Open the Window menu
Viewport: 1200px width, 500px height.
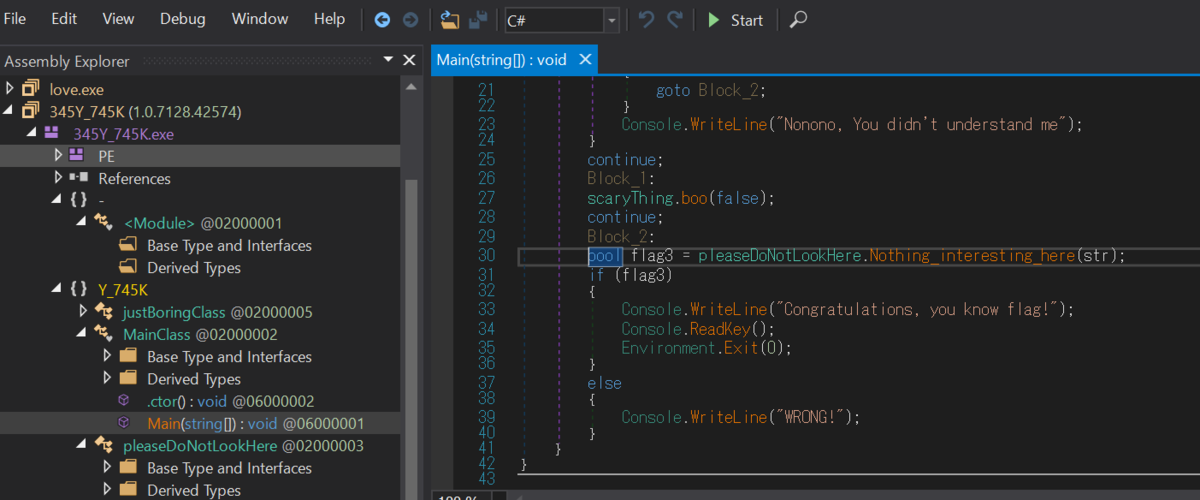point(259,19)
